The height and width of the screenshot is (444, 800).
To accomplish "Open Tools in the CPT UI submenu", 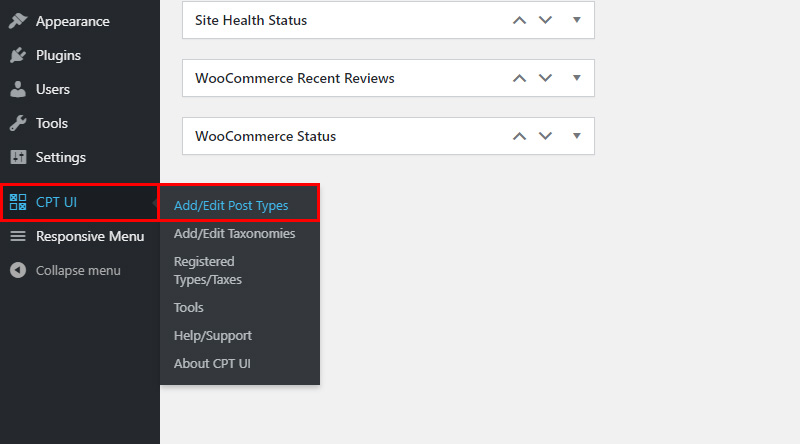I will point(188,307).
